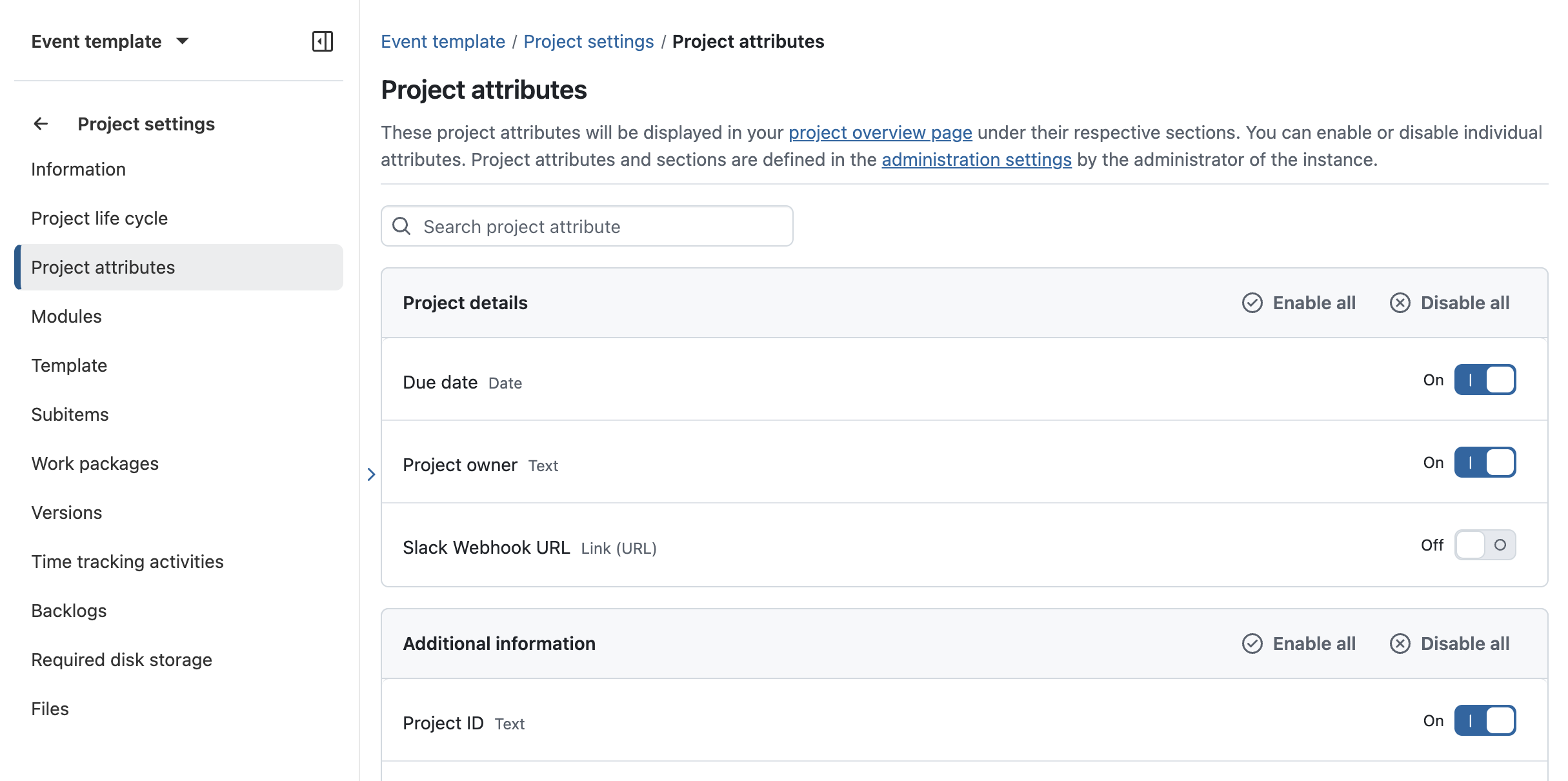Click the checkmark icon under Additional information Enable all
1568x781 pixels.
(x=1253, y=644)
